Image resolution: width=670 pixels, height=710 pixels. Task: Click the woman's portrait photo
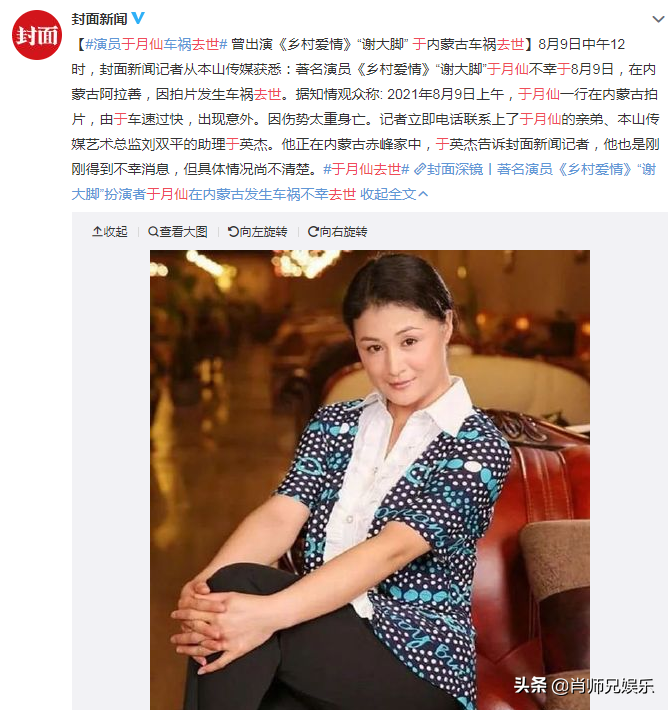[370, 480]
